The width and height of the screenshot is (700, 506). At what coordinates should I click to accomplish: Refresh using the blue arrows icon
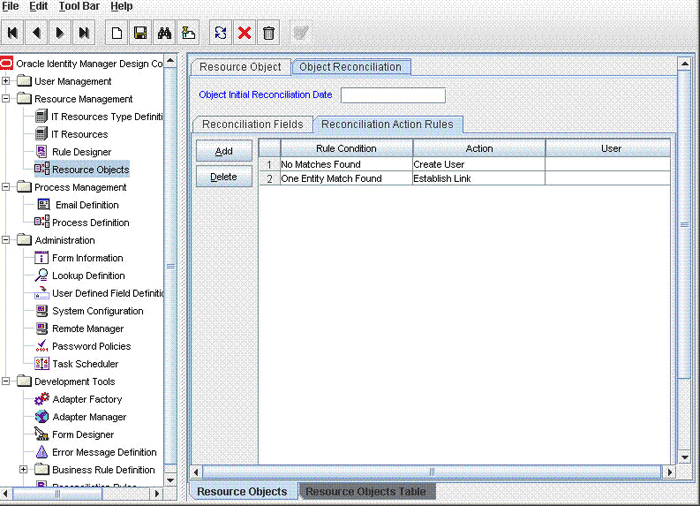[221, 33]
